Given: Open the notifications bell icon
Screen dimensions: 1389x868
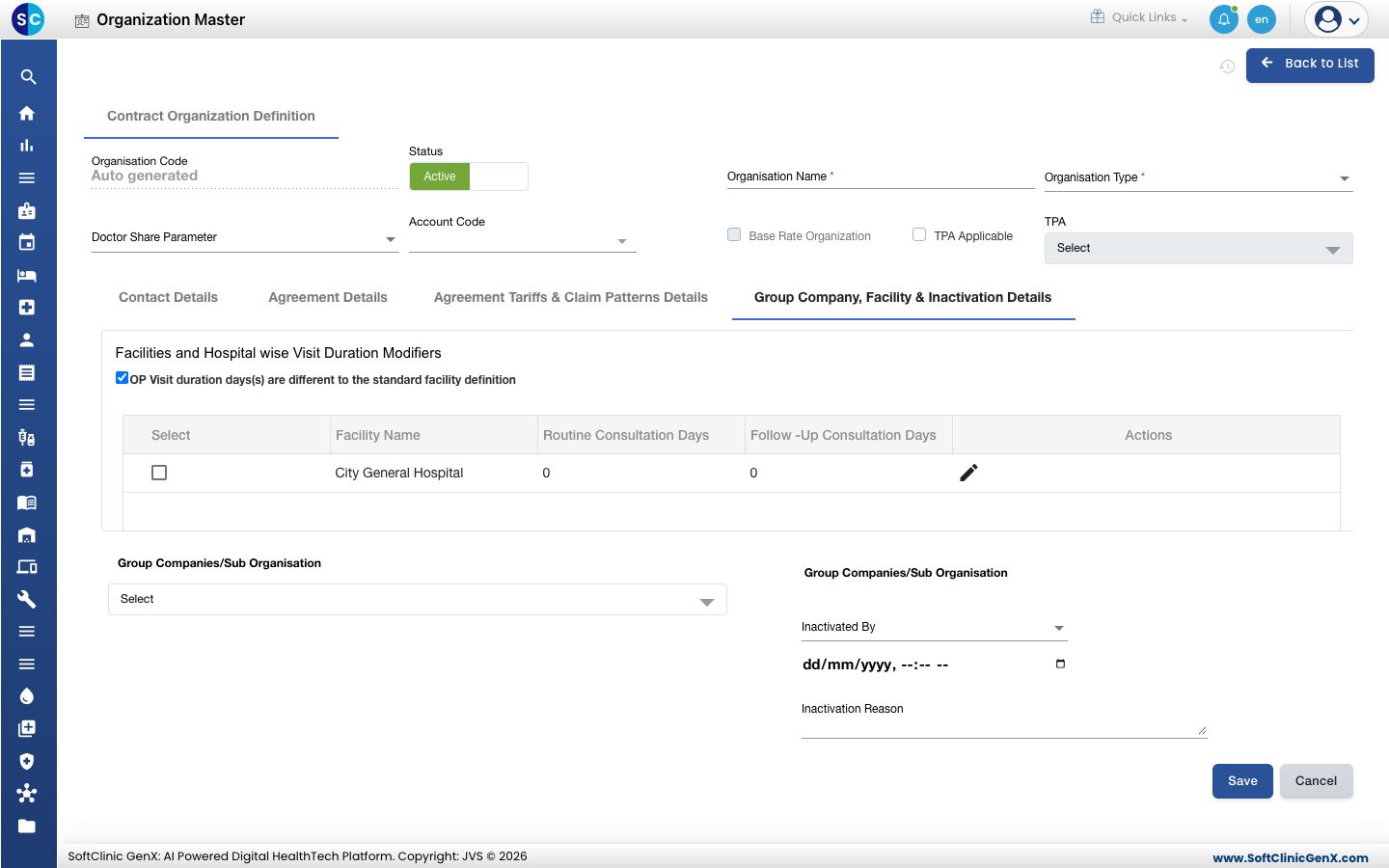Looking at the screenshot, I should click(x=1224, y=19).
